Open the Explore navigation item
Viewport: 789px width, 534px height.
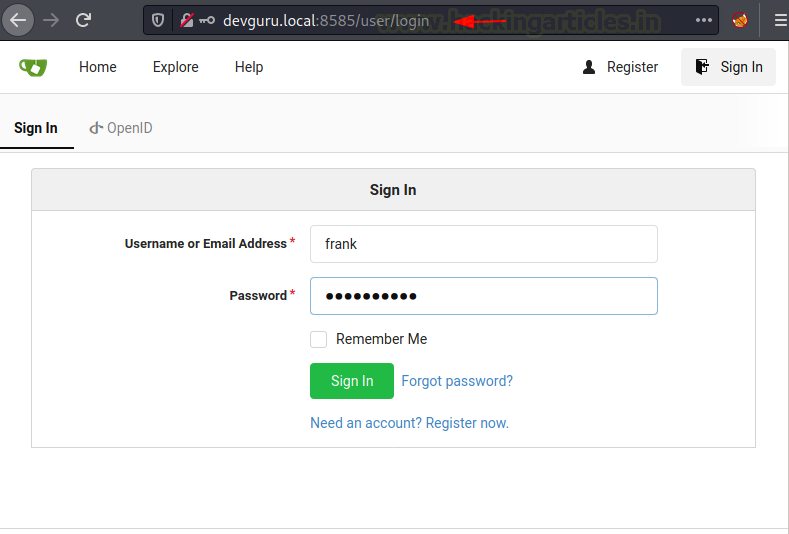tap(176, 67)
